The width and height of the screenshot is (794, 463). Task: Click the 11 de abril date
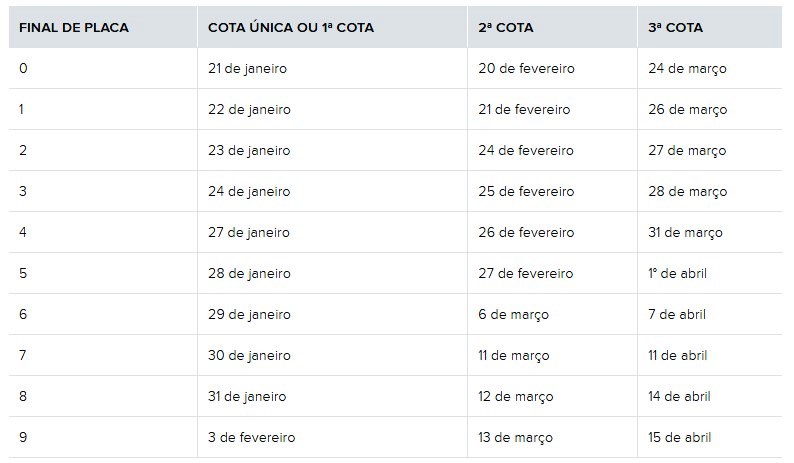pos(677,356)
